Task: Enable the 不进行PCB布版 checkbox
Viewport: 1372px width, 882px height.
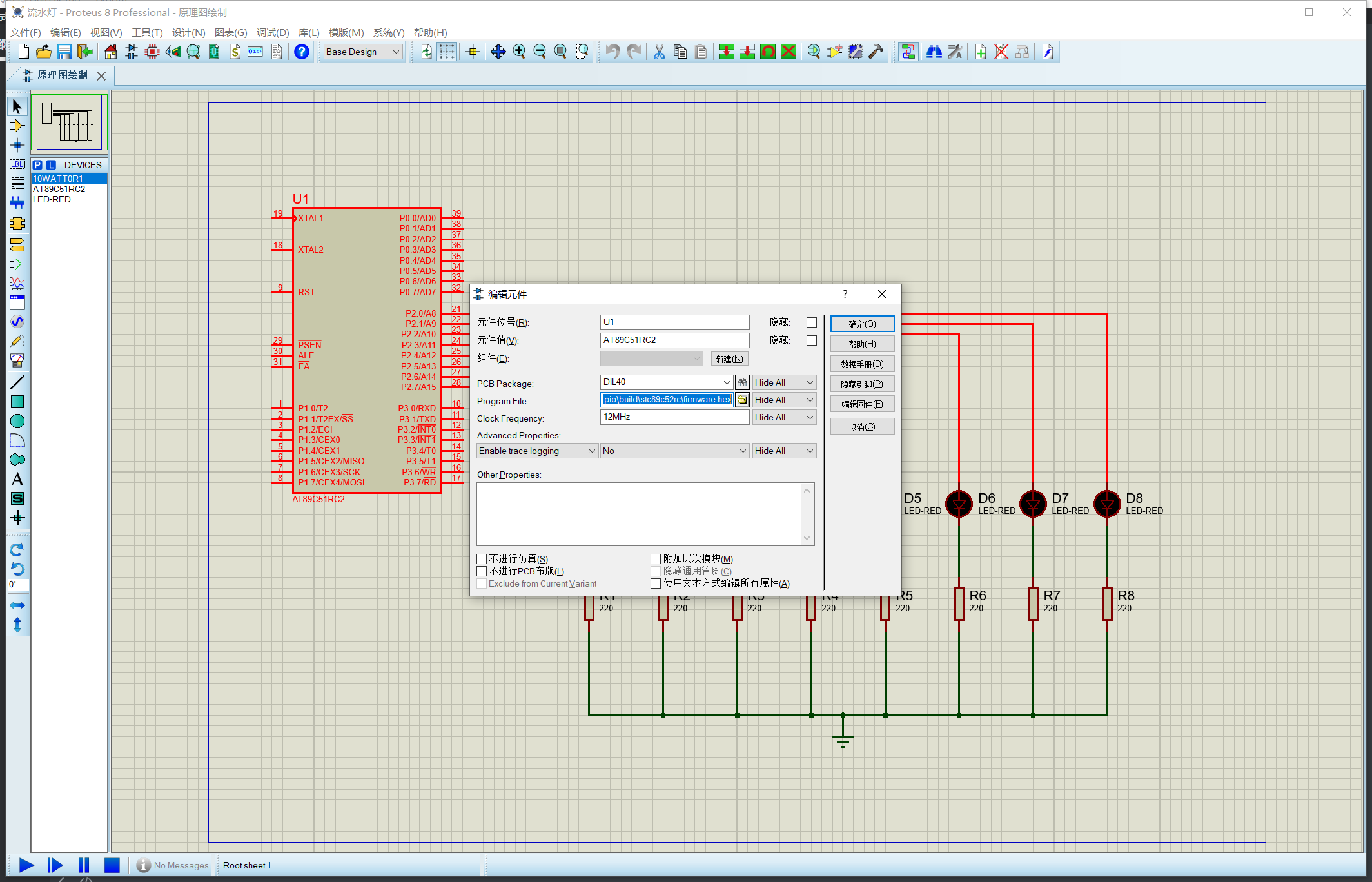Action: 482,571
